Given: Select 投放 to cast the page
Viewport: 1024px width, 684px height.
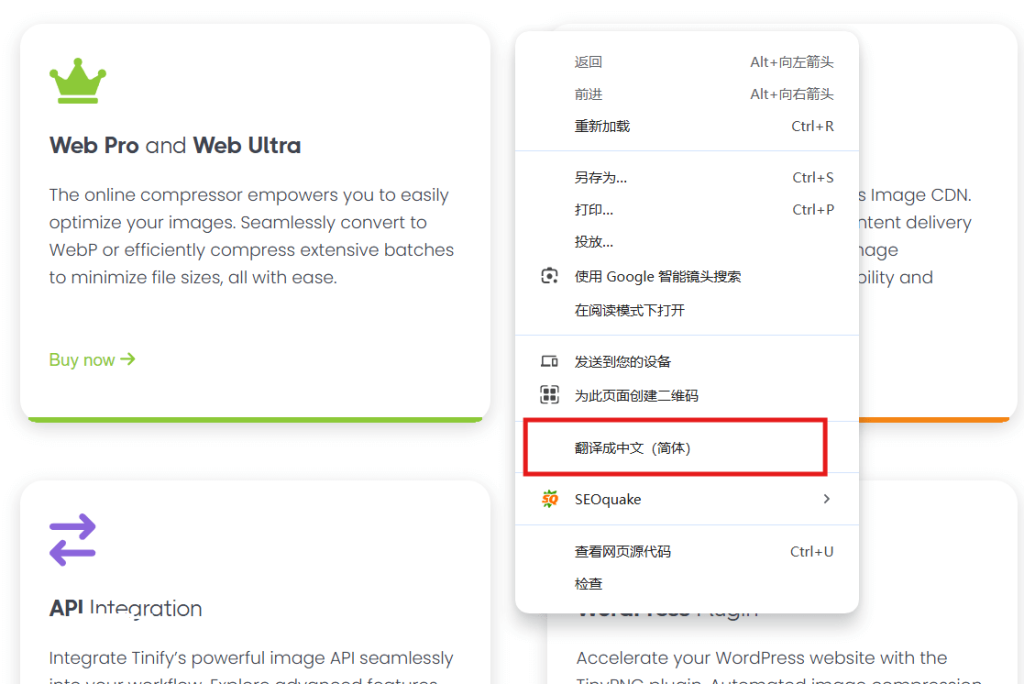Looking at the screenshot, I should [x=593, y=240].
